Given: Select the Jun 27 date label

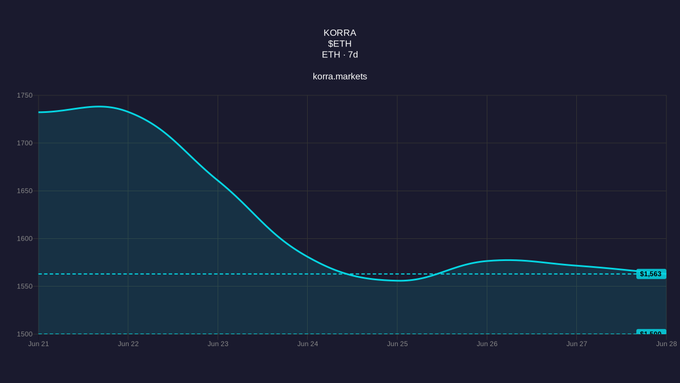Looking at the screenshot, I should click(577, 344).
